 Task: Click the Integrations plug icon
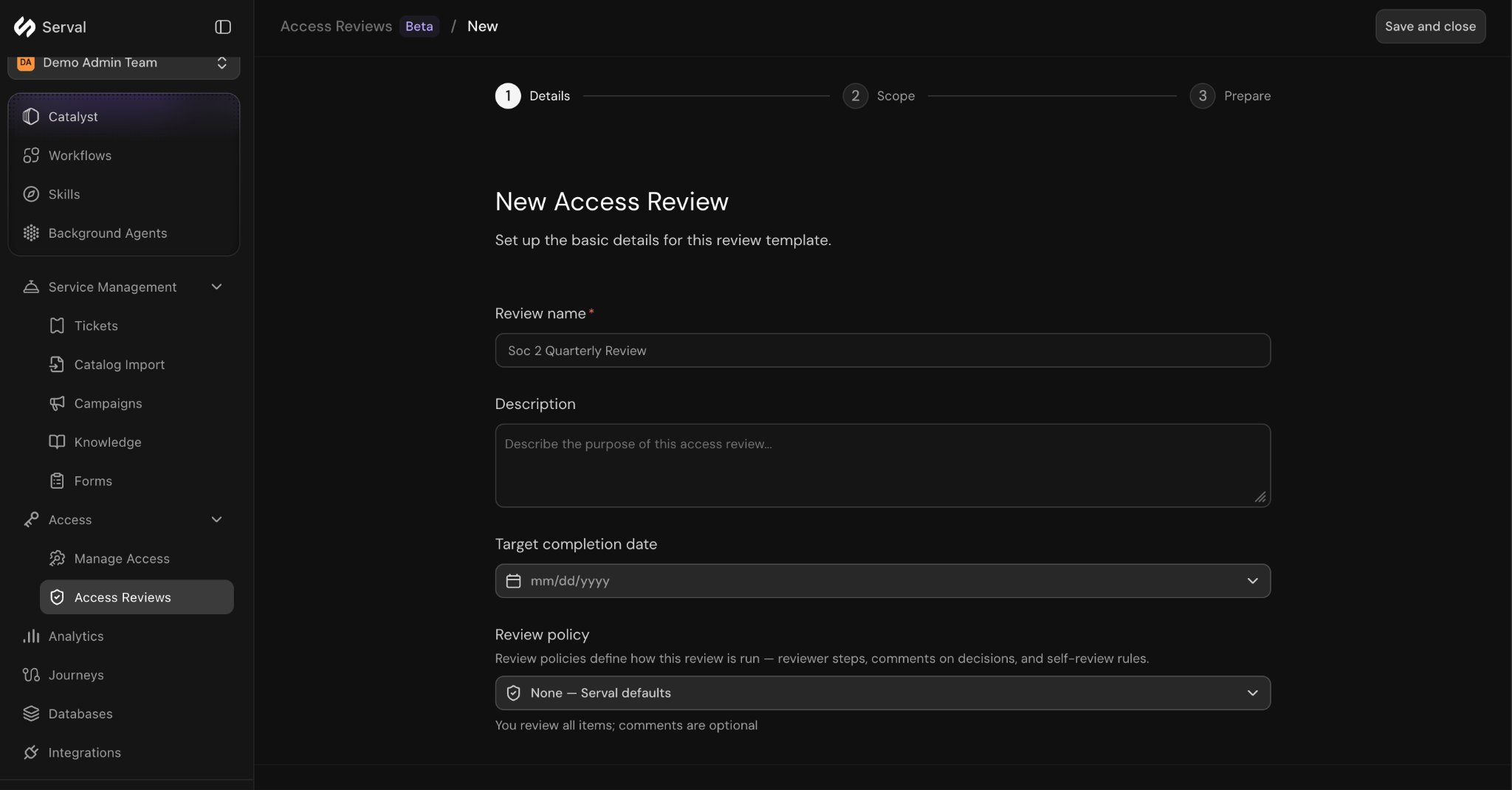point(31,752)
